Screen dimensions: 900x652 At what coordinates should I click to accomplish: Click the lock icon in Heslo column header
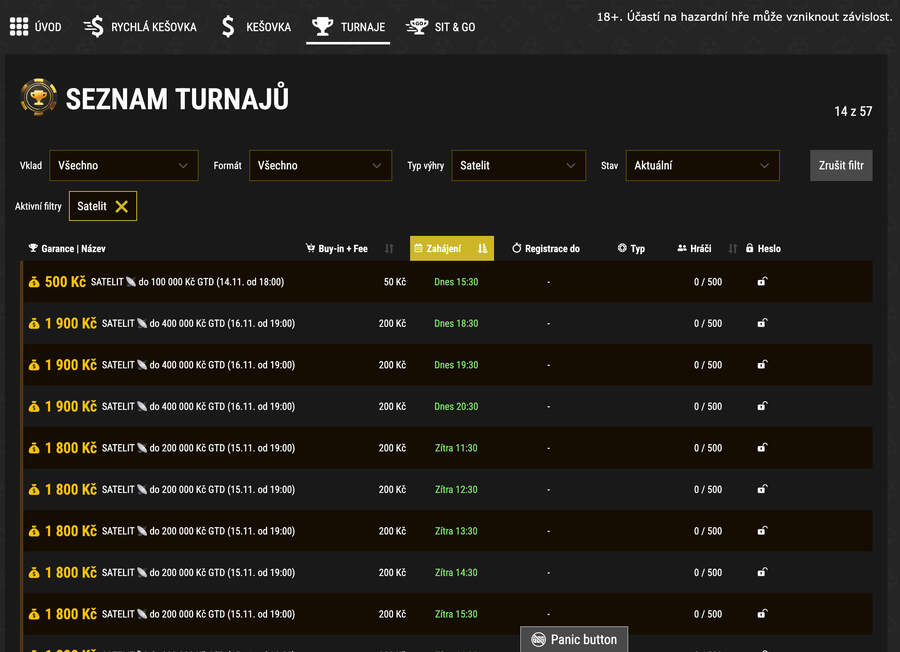point(749,248)
